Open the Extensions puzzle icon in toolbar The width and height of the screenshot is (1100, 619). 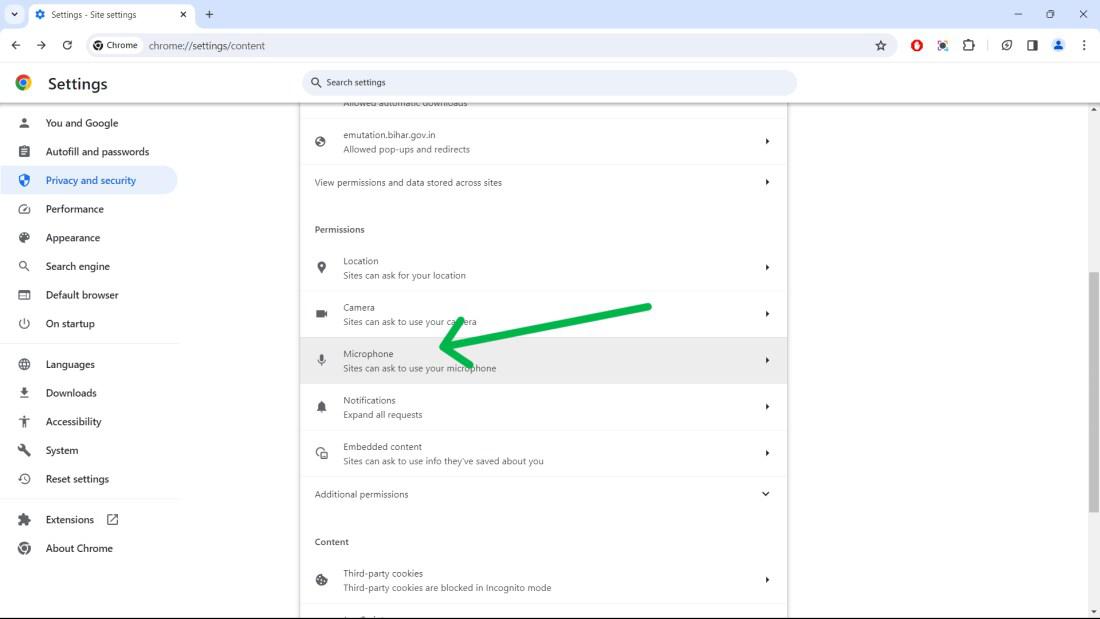(x=968, y=46)
